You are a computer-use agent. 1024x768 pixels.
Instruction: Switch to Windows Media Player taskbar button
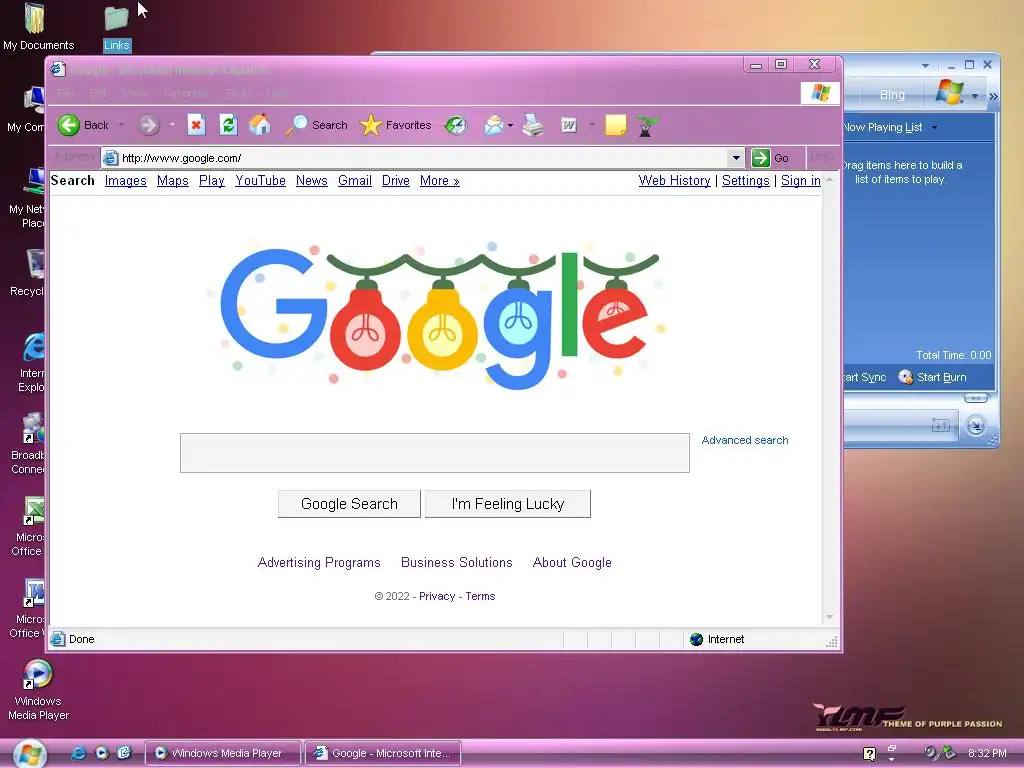222,753
